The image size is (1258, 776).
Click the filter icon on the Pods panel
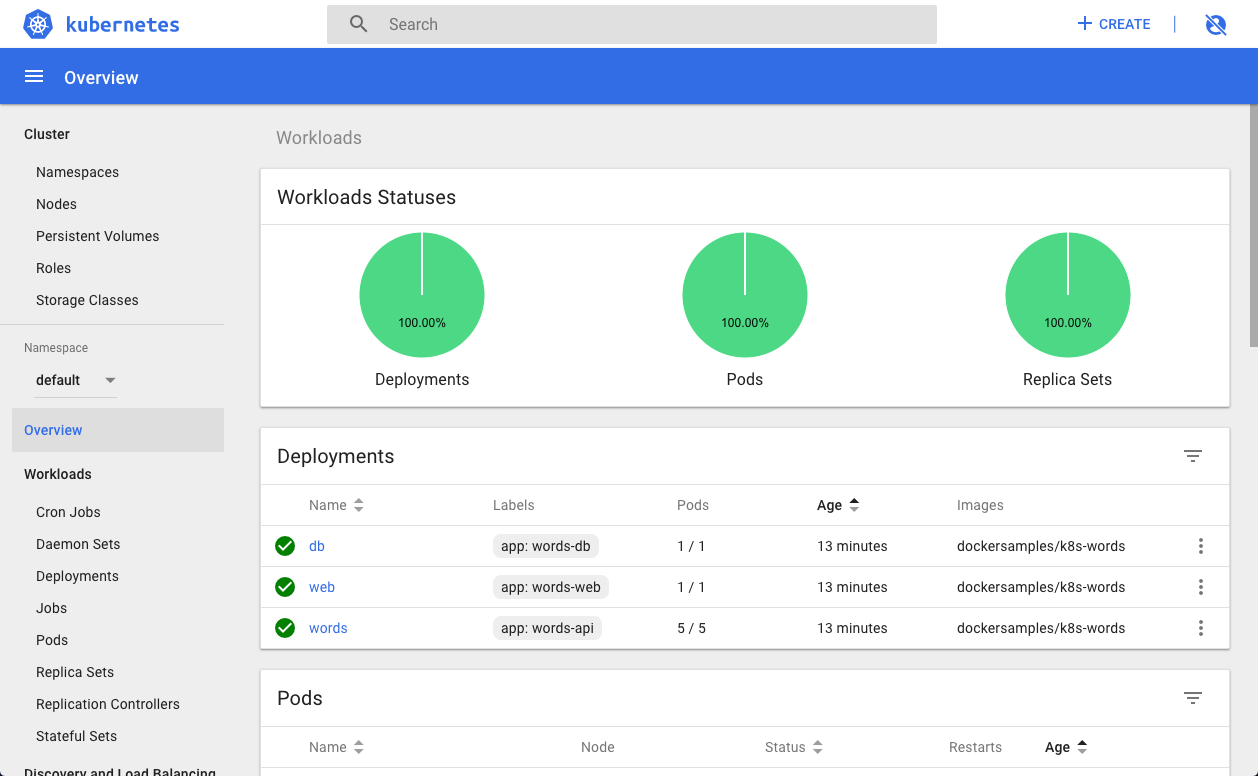pyautogui.click(x=1193, y=698)
